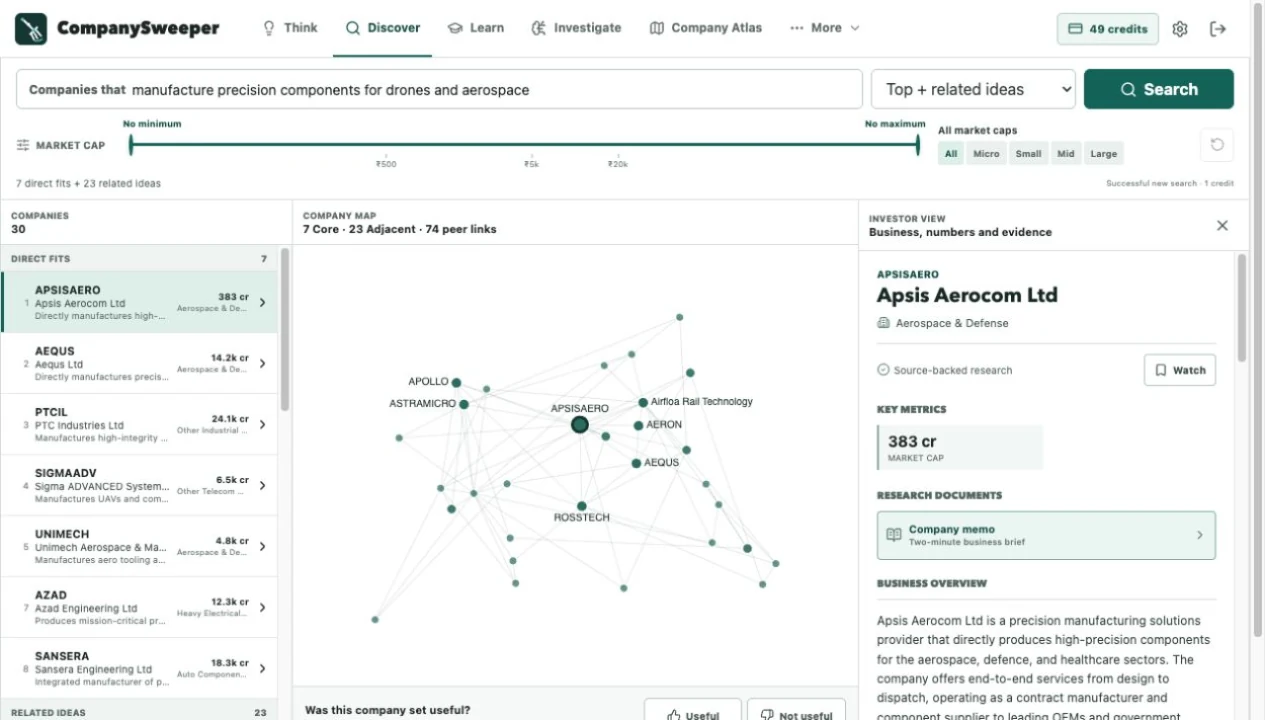Expand the SANSERA row chevron
Screen dimensions: 1265x720
pos(262,669)
